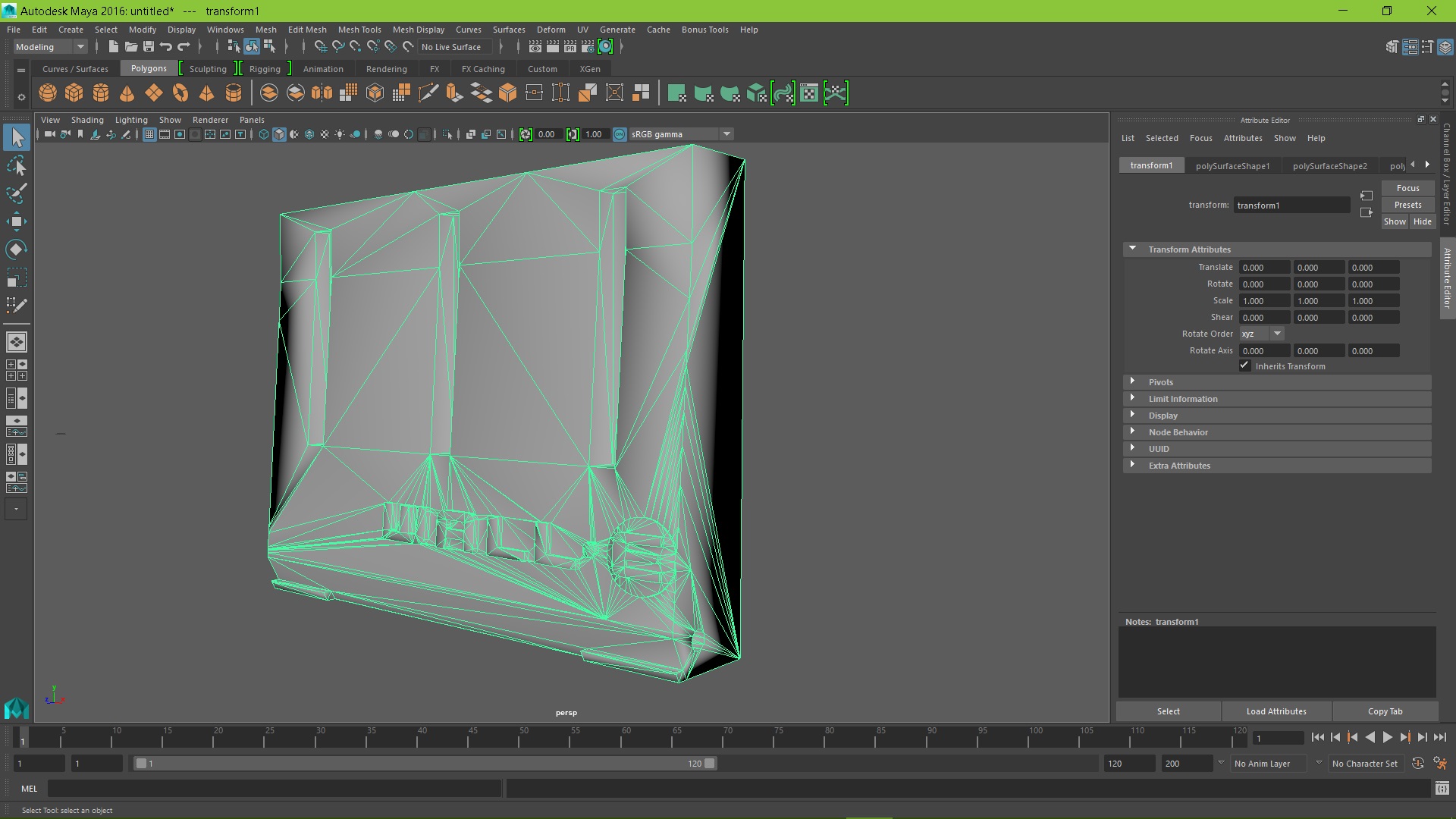Toggle the Inherits Transform checkbox

[x=1244, y=366]
